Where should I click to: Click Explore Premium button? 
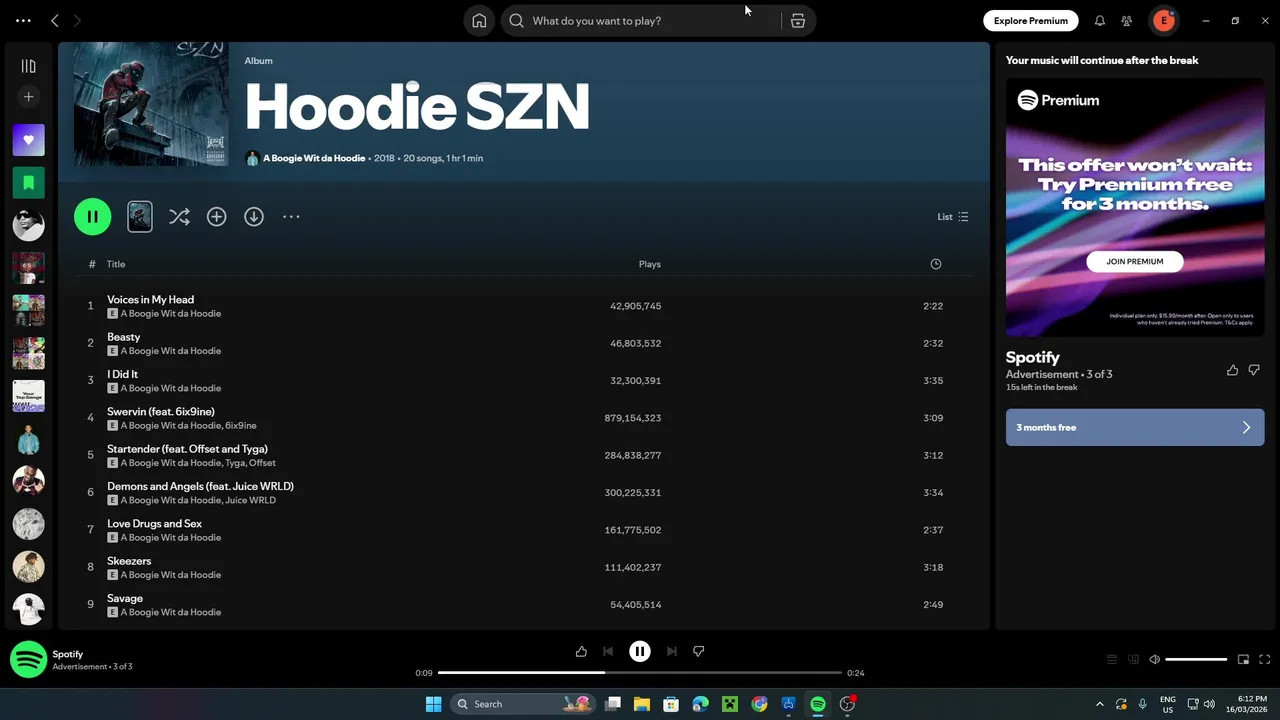(1030, 21)
